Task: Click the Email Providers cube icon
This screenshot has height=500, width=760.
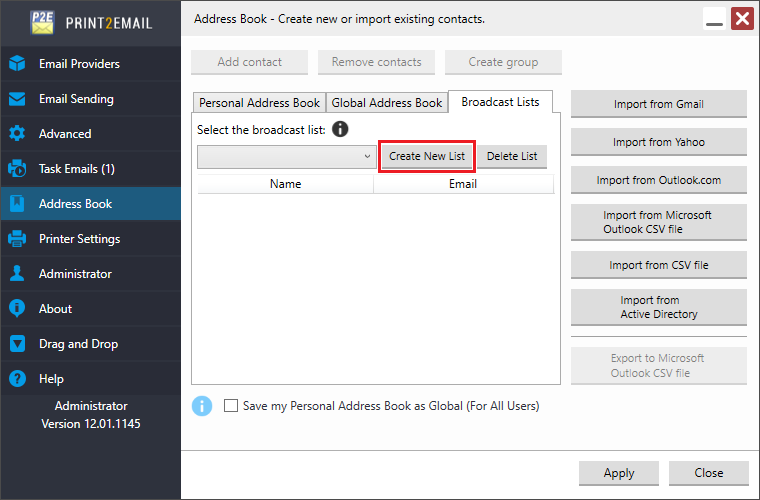Action: 17,63
